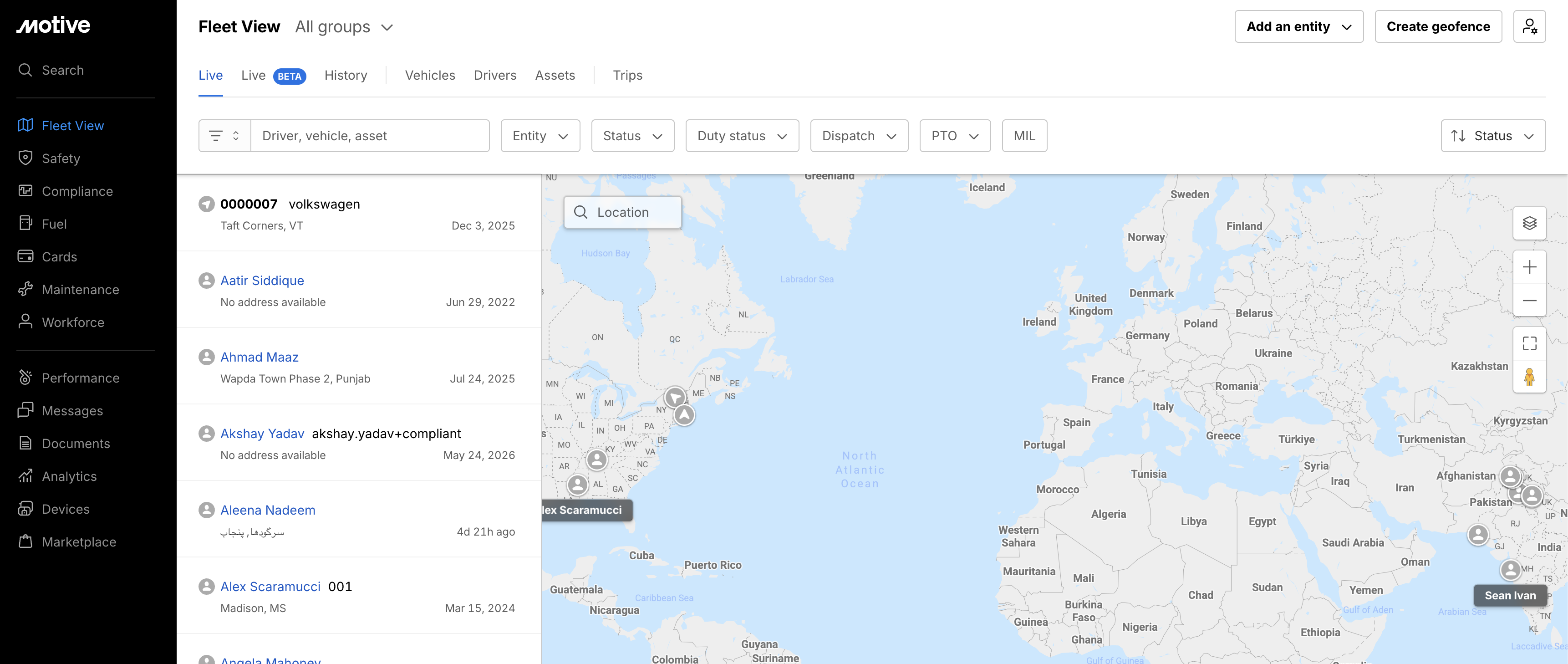Image resolution: width=1568 pixels, height=664 pixels.
Task: Open the filter options icon
Action: click(224, 136)
